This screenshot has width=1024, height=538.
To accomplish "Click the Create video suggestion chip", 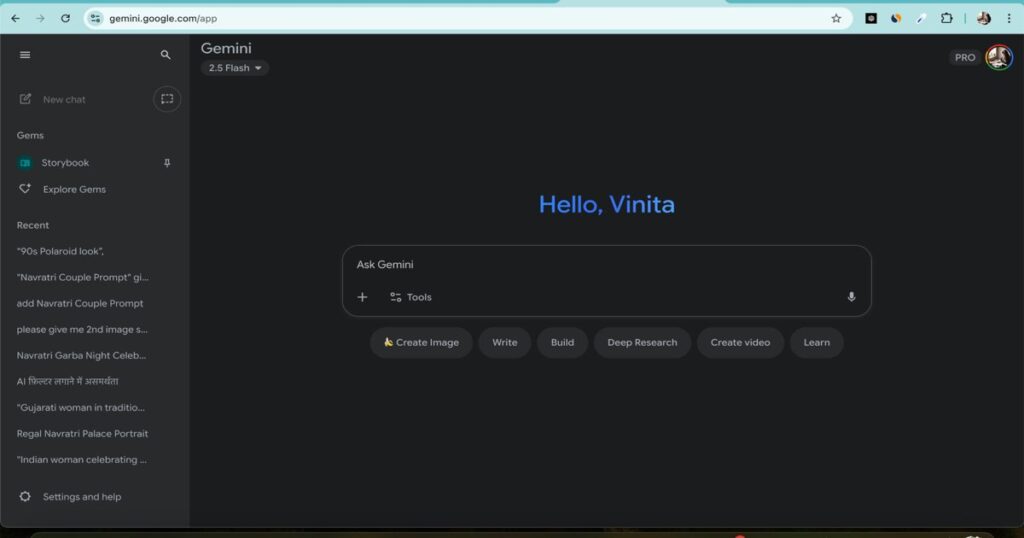I will 740,342.
